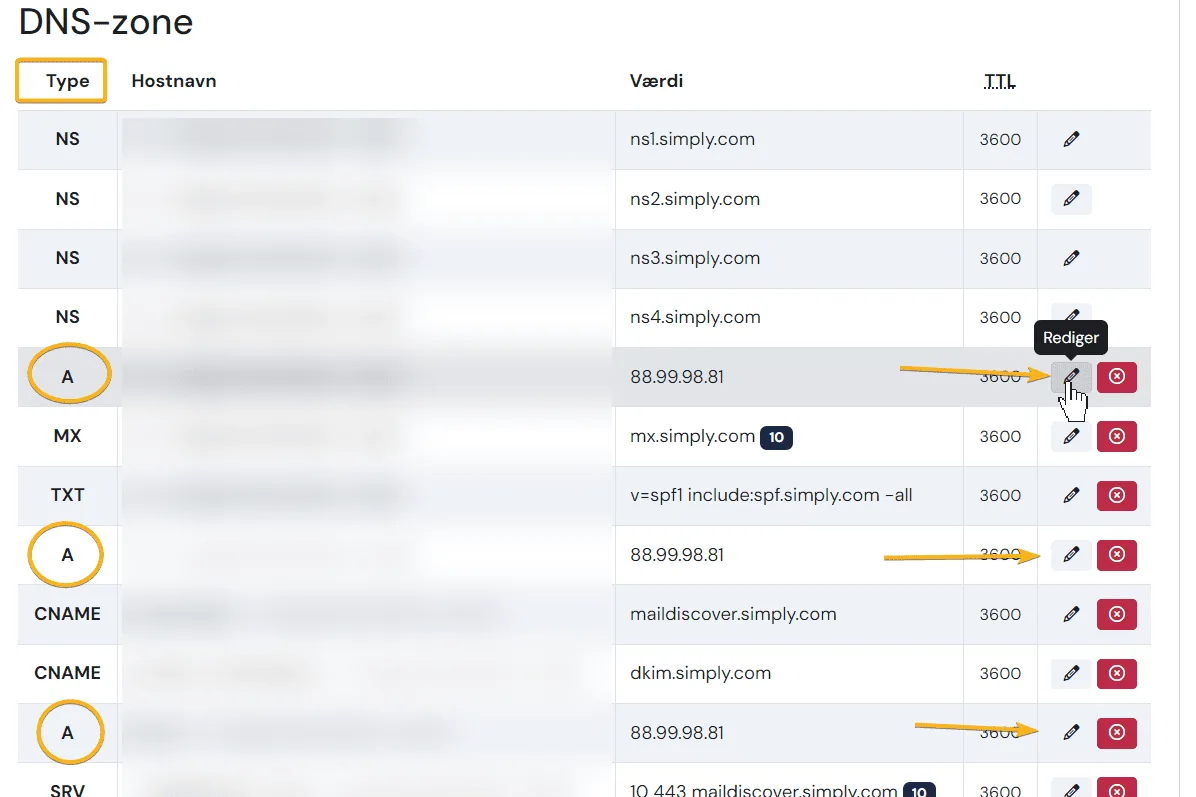Edit the A record just above the SRV row
The image size is (1196, 797).
click(1071, 733)
